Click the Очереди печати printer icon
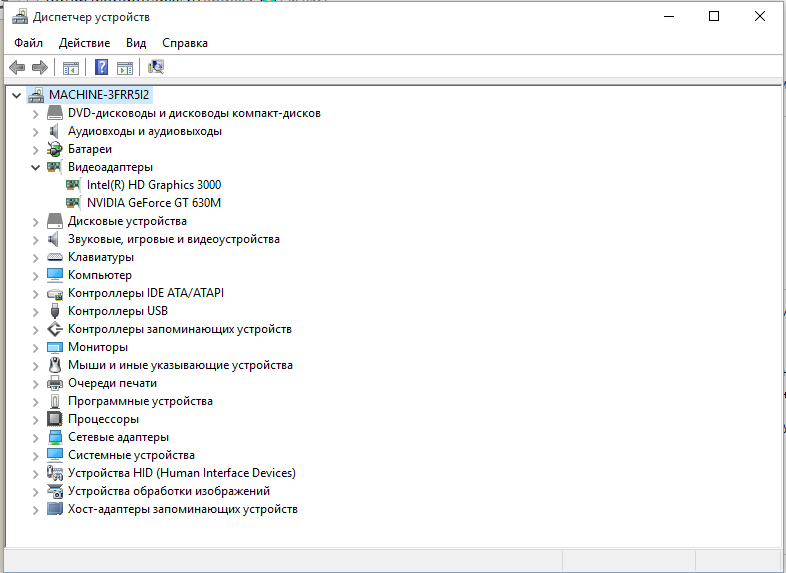 (x=55, y=383)
